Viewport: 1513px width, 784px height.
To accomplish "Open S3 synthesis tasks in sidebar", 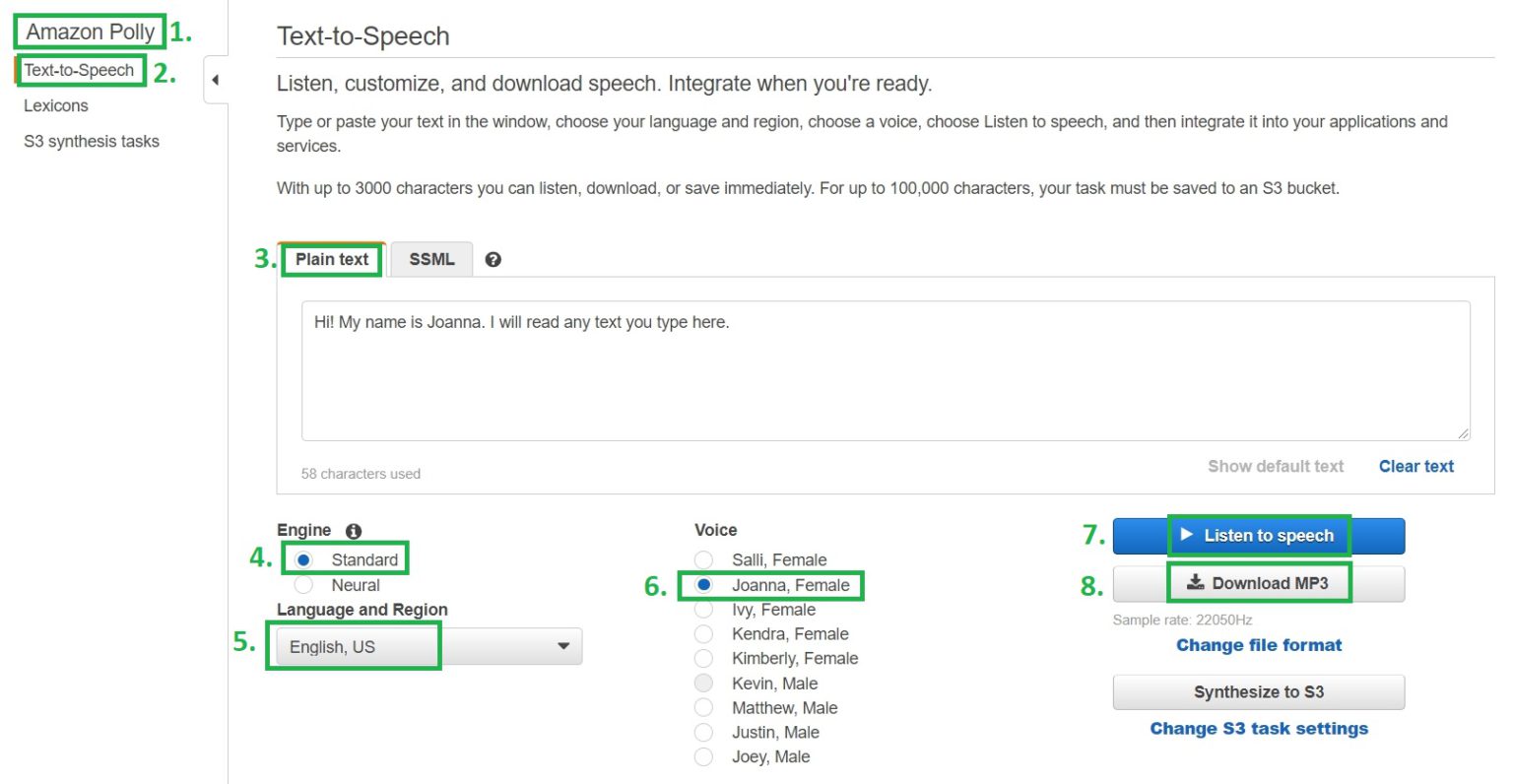I will click(x=92, y=141).
